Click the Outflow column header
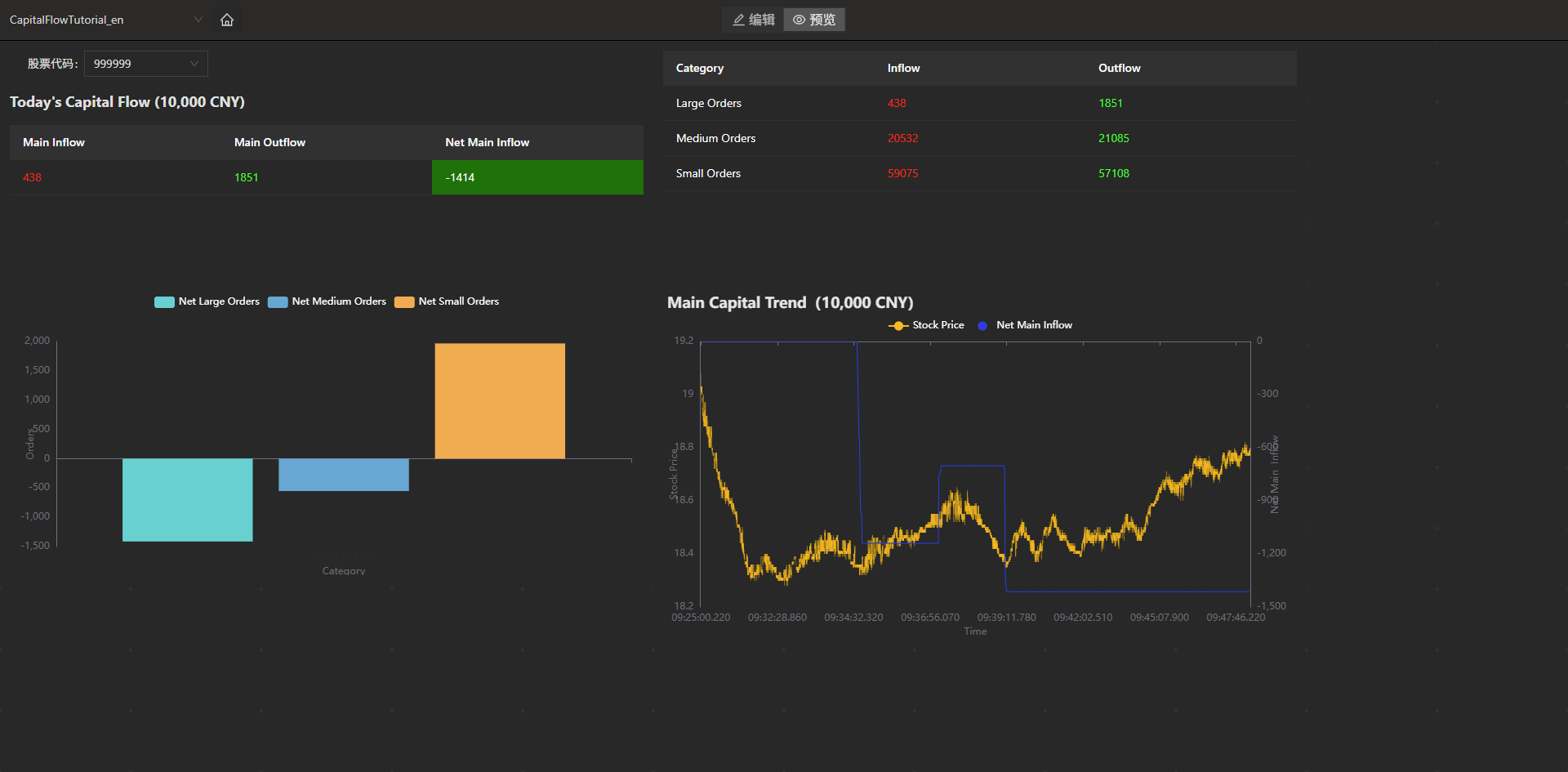Image resolution: width=1568 pixels, height=772 pixels. coord(1119,69)
